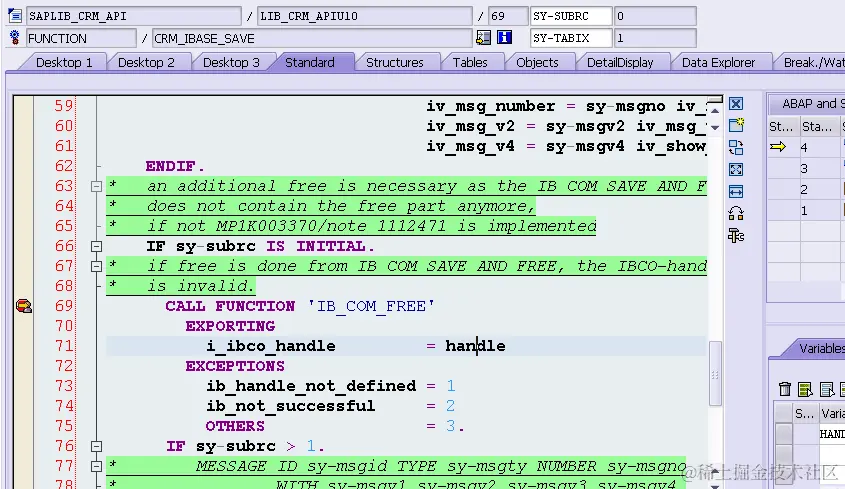845x489 pixels.
Task: Click the replace/swap tool icon
Action: (736, 147)
